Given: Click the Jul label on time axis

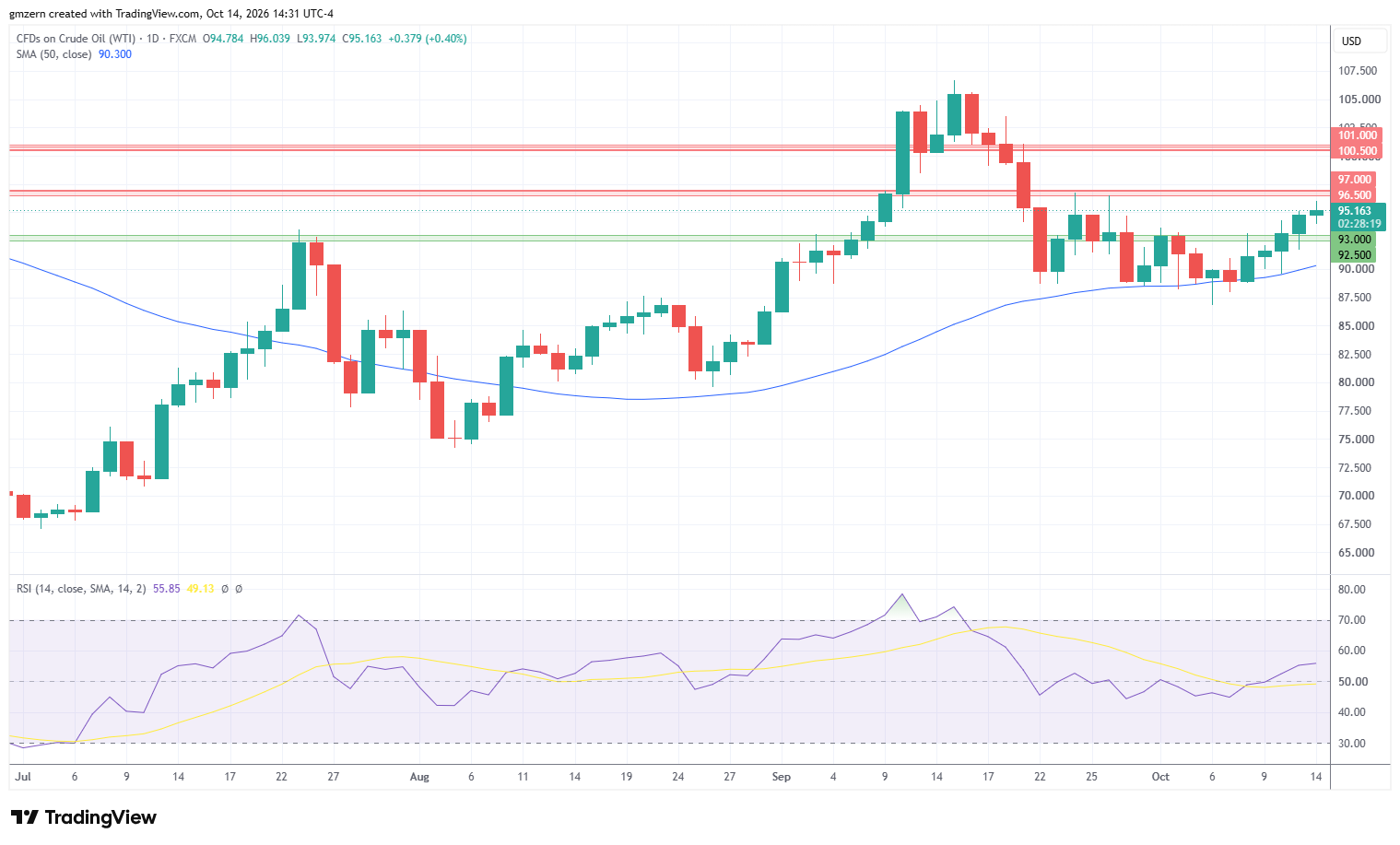Looking at the screenshot, I should tap(23, 777).
